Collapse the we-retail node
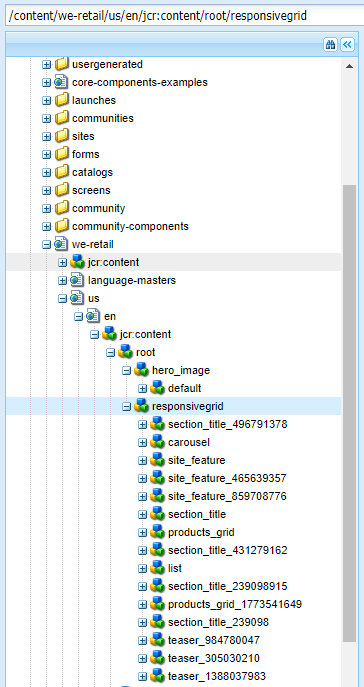The width and height of the screenshot is (364, 687). 46,244
